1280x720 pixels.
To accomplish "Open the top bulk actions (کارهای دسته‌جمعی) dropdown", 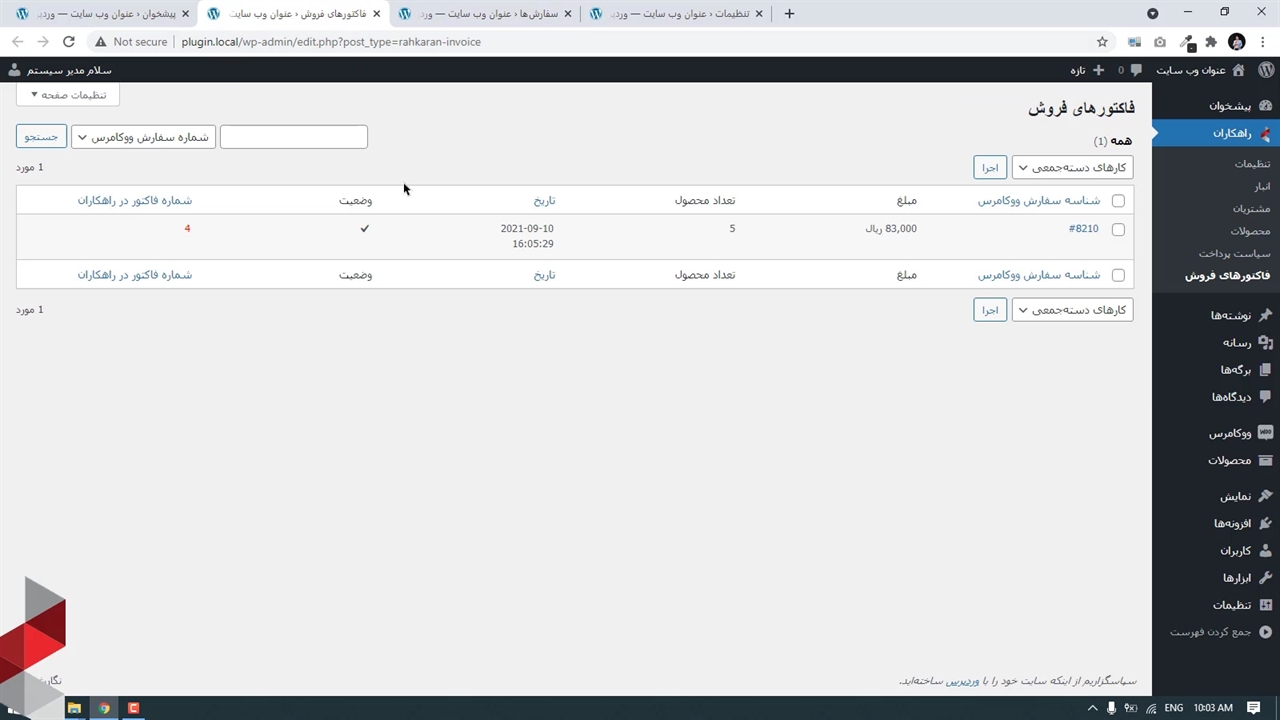I will point(1072,168).
